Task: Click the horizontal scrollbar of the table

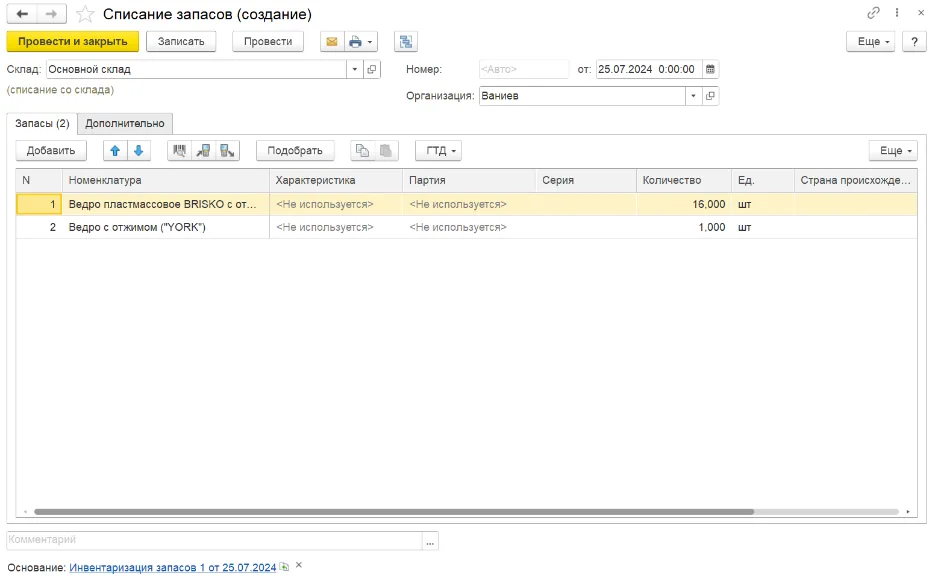Action: point(394,512)
